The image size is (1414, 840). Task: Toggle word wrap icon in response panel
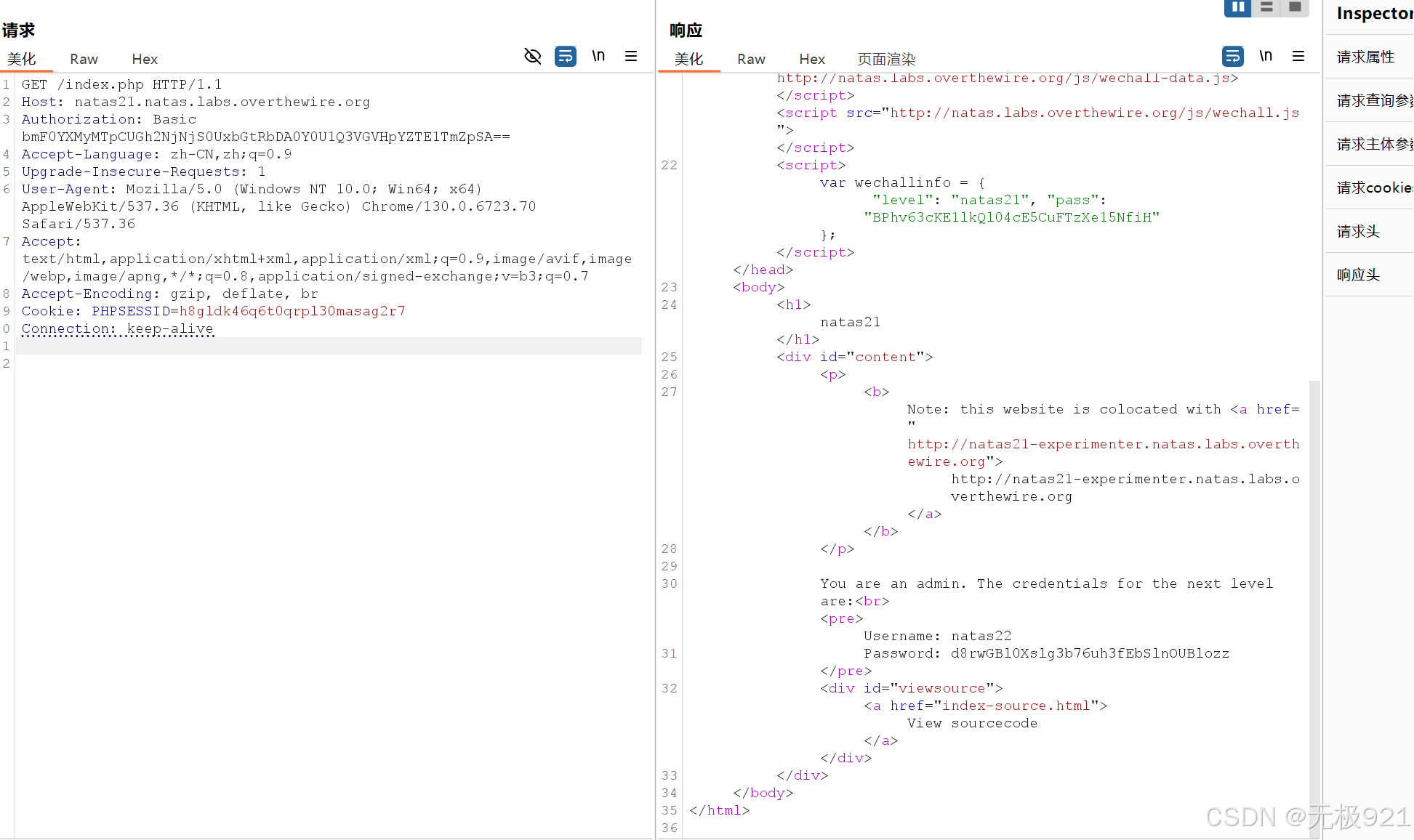click(x=1233, y=56)
